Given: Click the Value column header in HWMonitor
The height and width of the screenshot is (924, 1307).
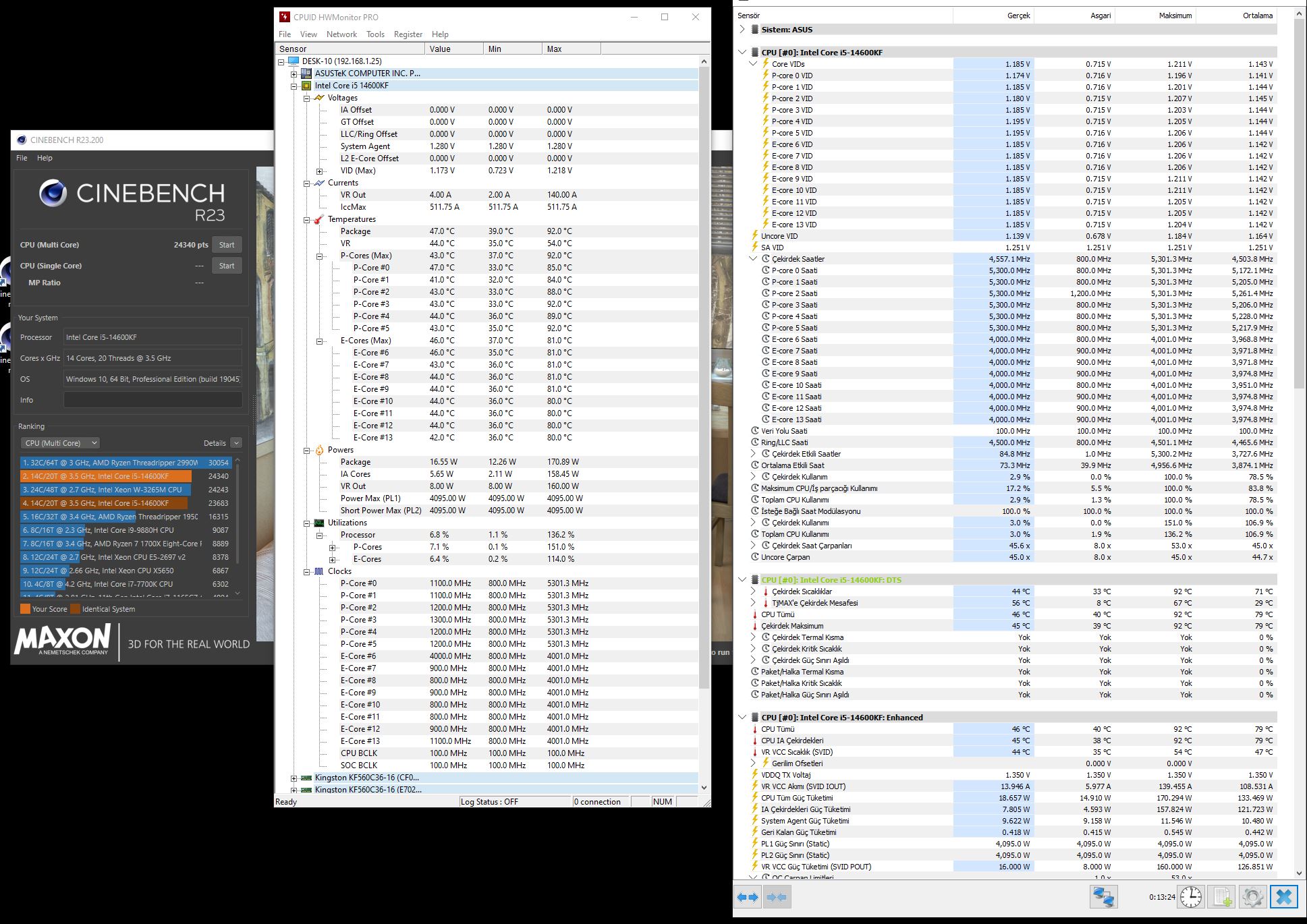Looking at the screenshot, I should pyautogui.click(x=454, y=49).
